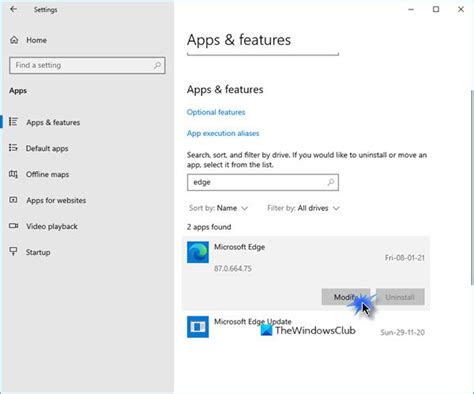Click the vertical scrollbar on the right

[472, 187]
